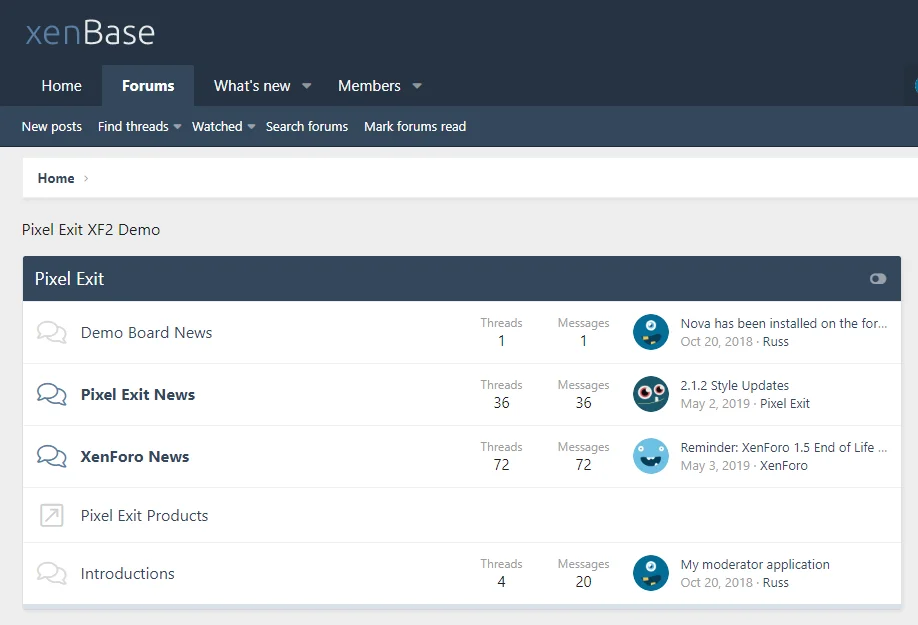This screenshot has height=625, width=918.
Task: Click the Pixel Exit Products external link icon
Action: [51, 515]
